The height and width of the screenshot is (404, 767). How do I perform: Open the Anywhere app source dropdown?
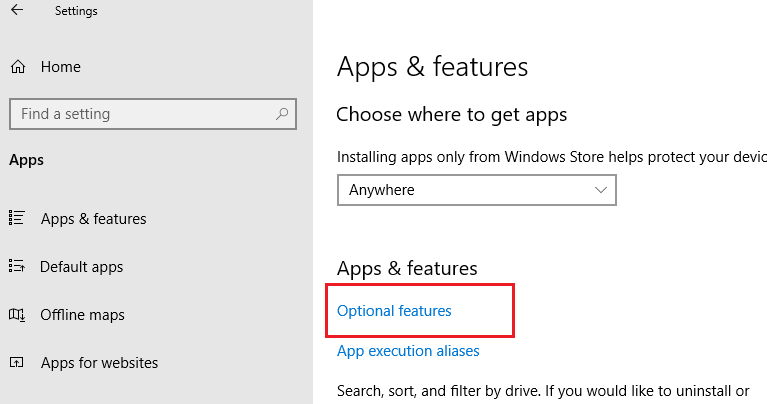(476, 190)
